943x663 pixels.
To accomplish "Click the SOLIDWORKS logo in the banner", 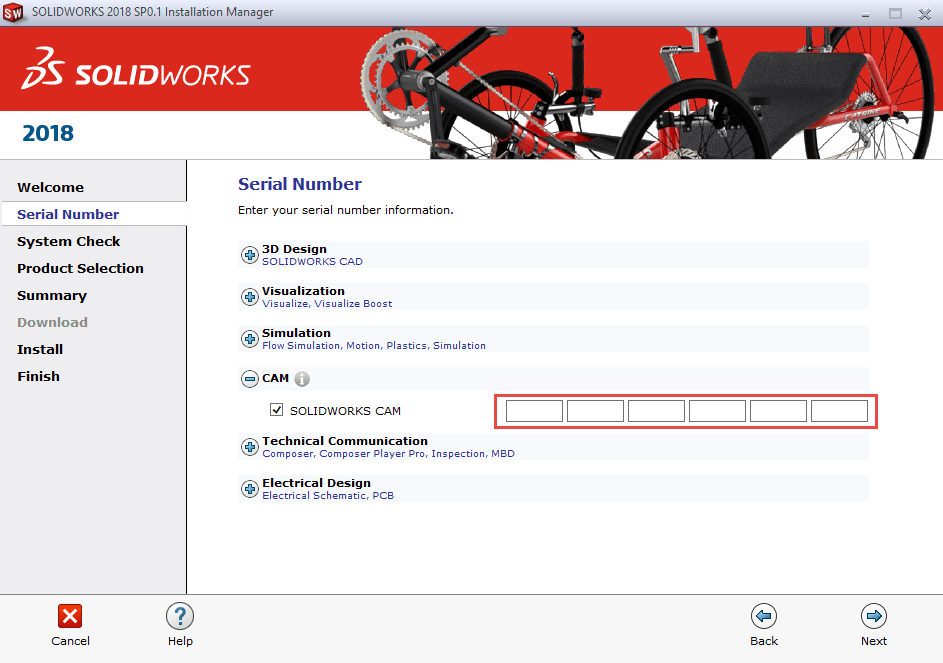I will [136, 69].
